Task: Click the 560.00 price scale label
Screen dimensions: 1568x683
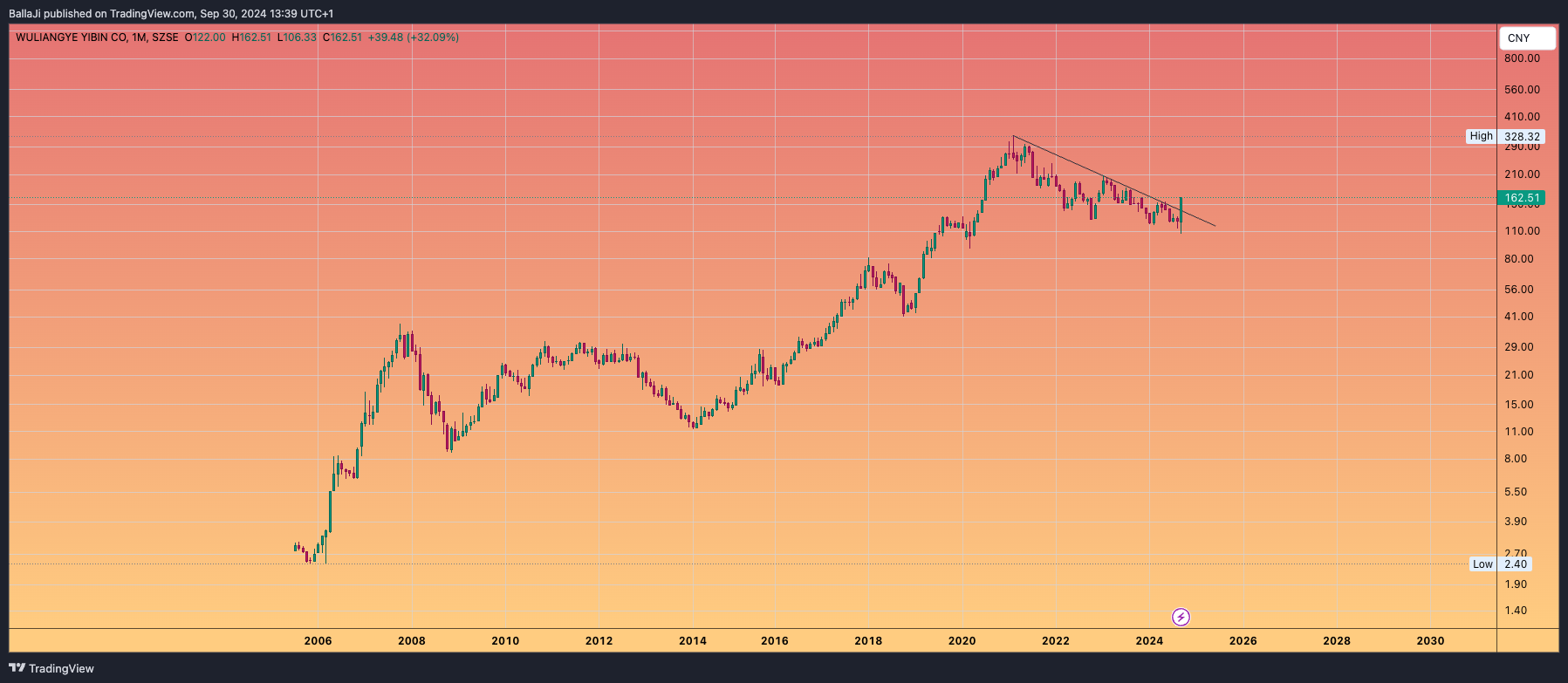Action: [x=1522, y=90]
